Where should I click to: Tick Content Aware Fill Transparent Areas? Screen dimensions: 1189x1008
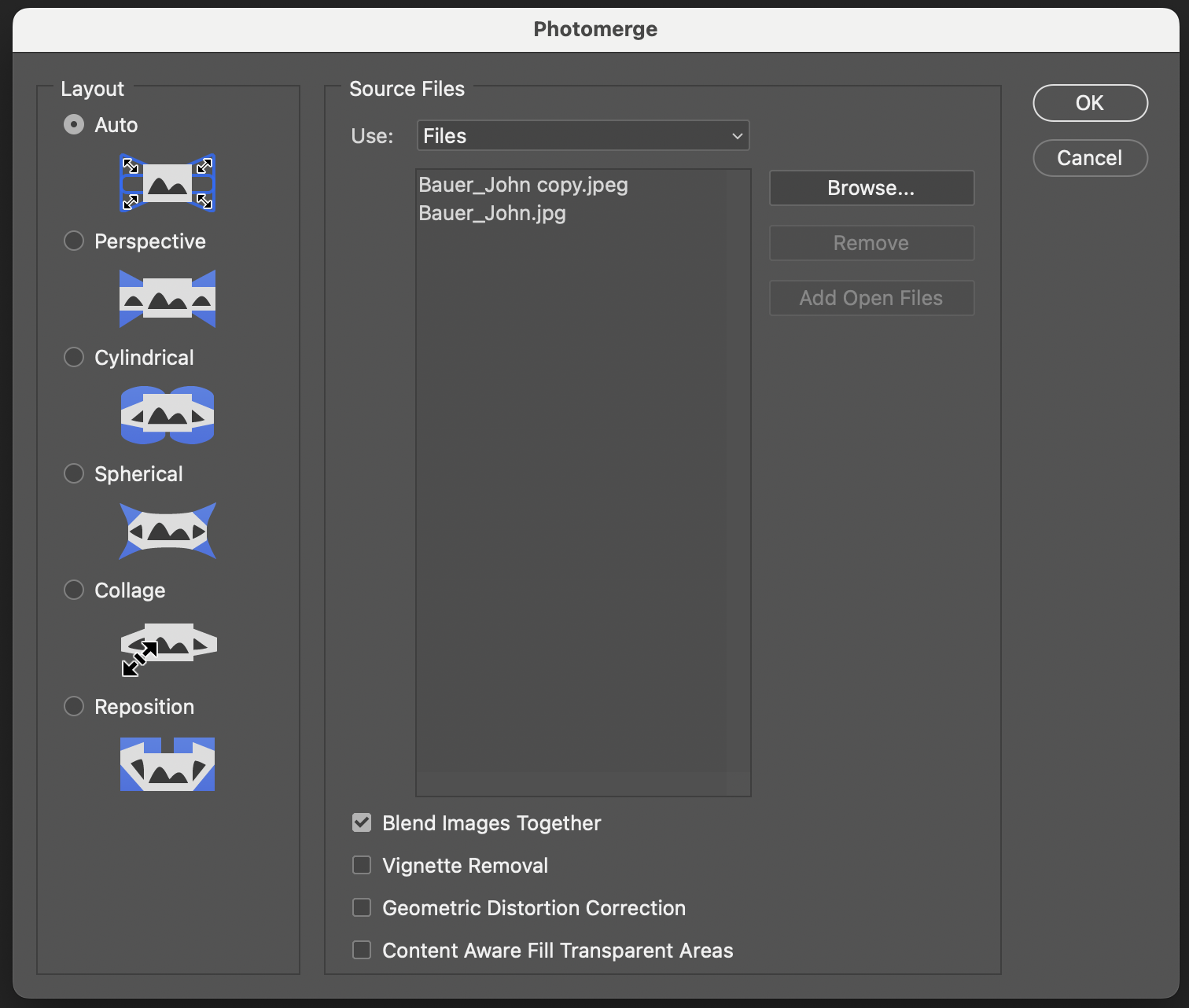pos(362,951)
